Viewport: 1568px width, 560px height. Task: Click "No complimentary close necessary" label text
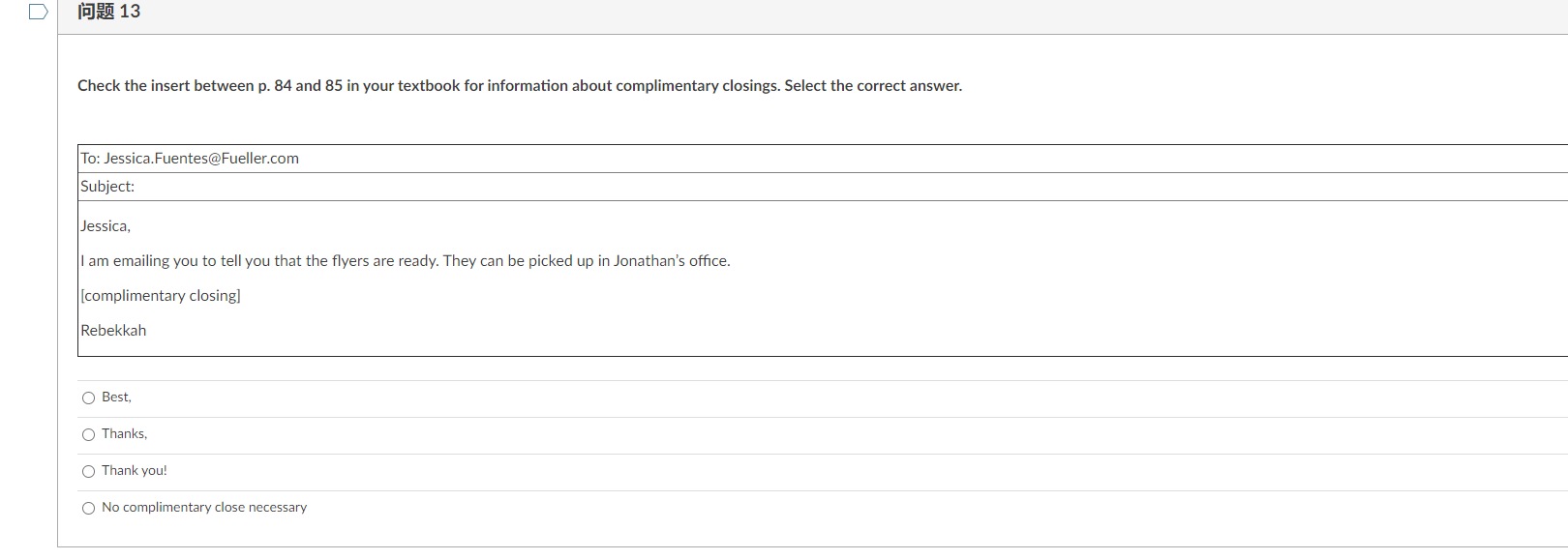tap(204, 508)
